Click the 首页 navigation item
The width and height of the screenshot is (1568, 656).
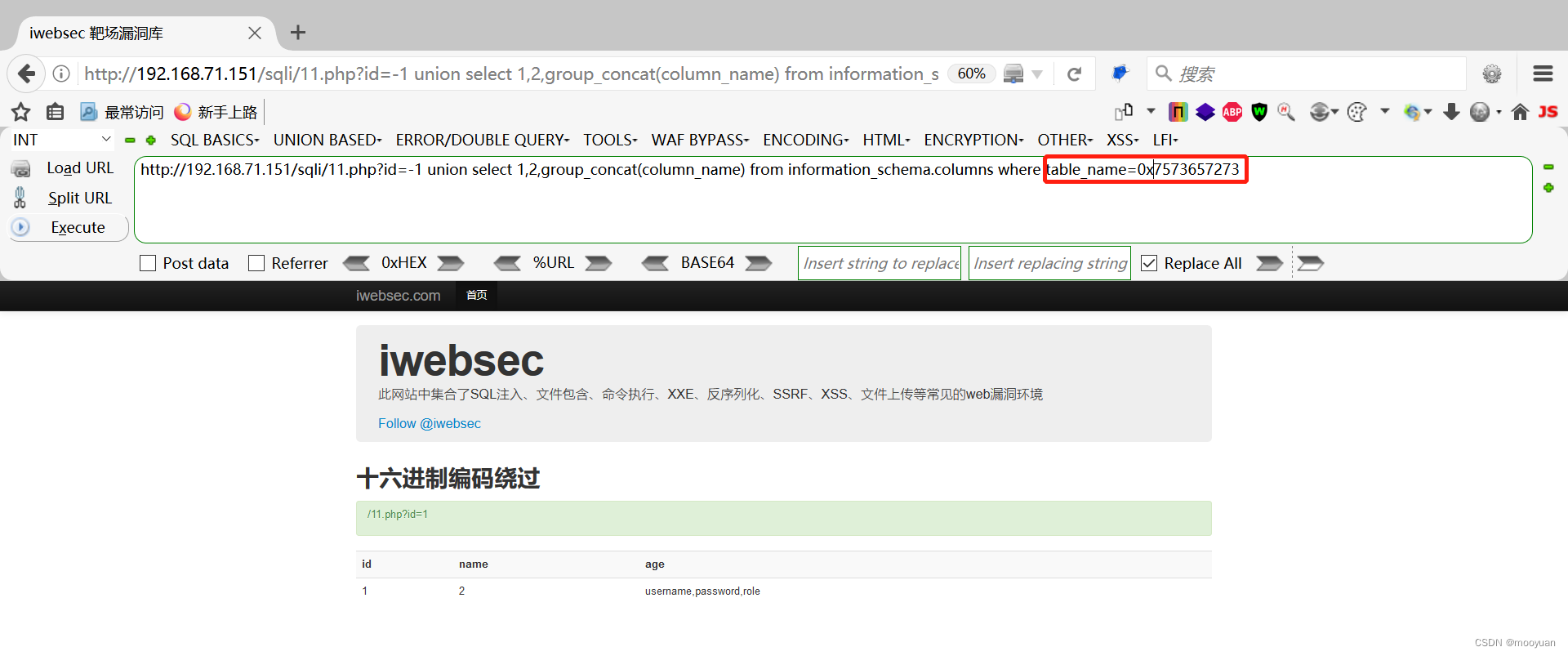pos(477,295)
